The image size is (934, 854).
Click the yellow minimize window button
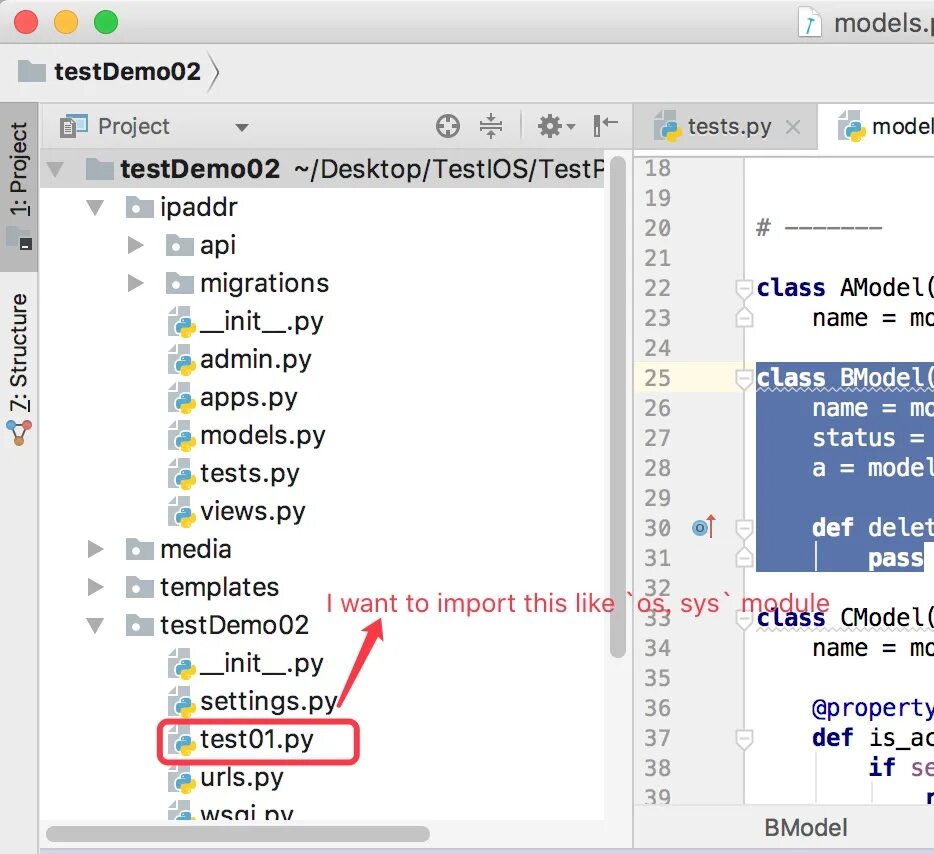point(66,22)
